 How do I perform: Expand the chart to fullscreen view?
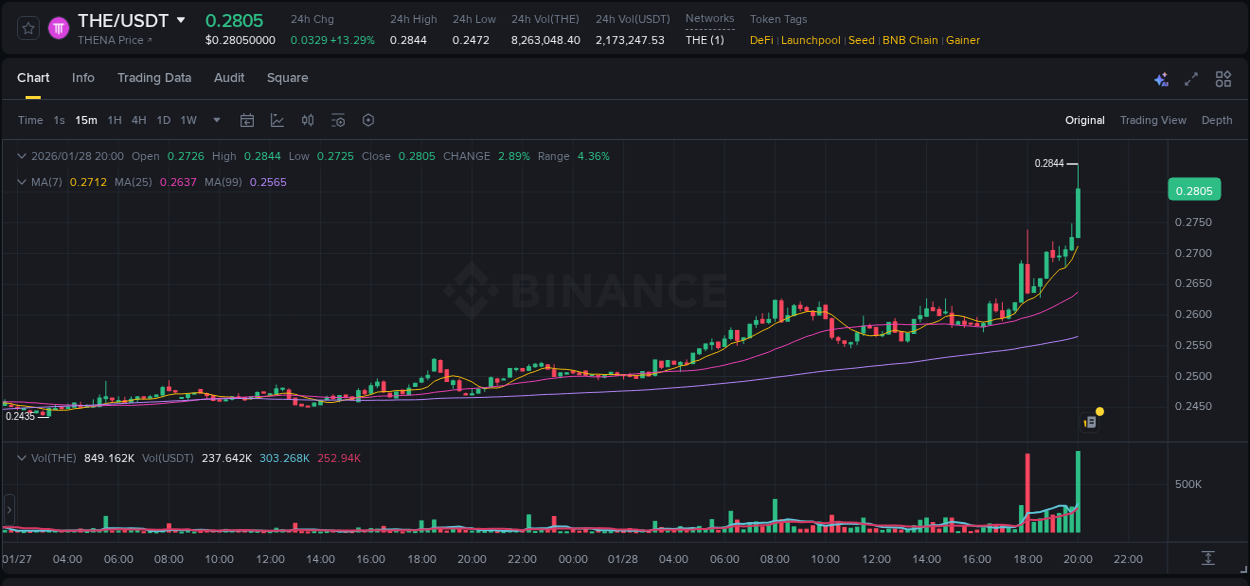click(x=1191, y=78)
